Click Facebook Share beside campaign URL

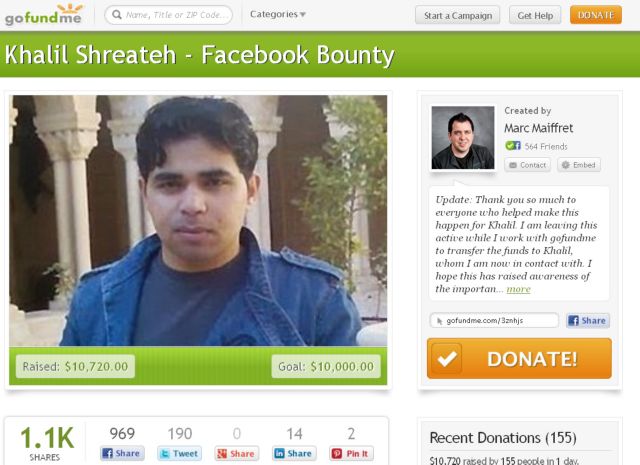(x=588, y=320)
